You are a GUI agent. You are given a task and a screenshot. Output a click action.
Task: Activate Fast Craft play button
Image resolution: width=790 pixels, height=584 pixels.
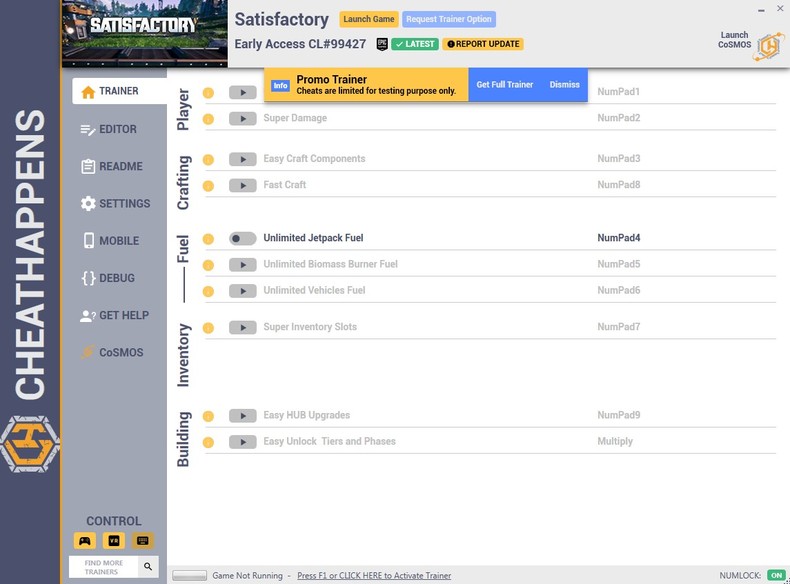click(242, 185)
